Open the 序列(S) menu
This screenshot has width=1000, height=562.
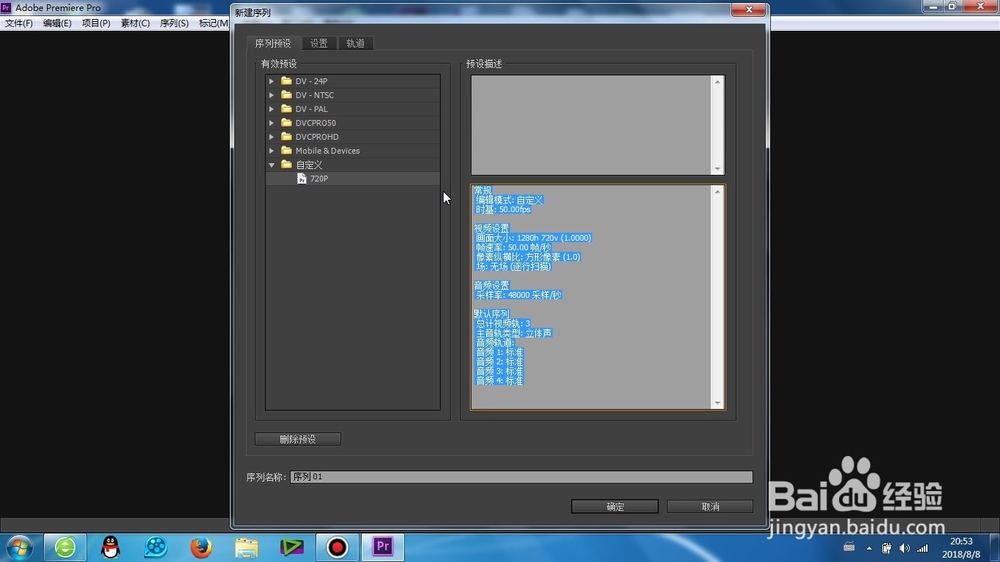(x=174, y=23)
